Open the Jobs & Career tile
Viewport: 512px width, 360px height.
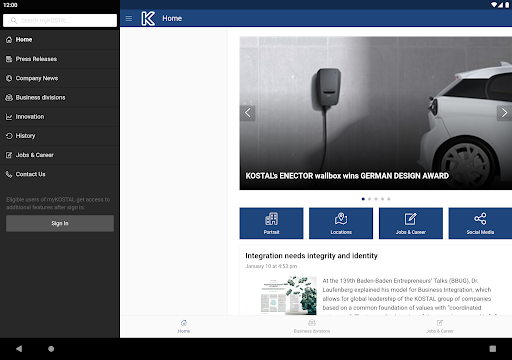click(x=411, y=223)
